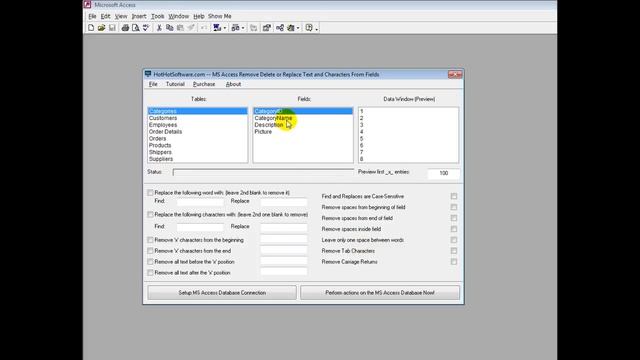Open the About menu
The image size is (640, 360).
pos(233,84)
